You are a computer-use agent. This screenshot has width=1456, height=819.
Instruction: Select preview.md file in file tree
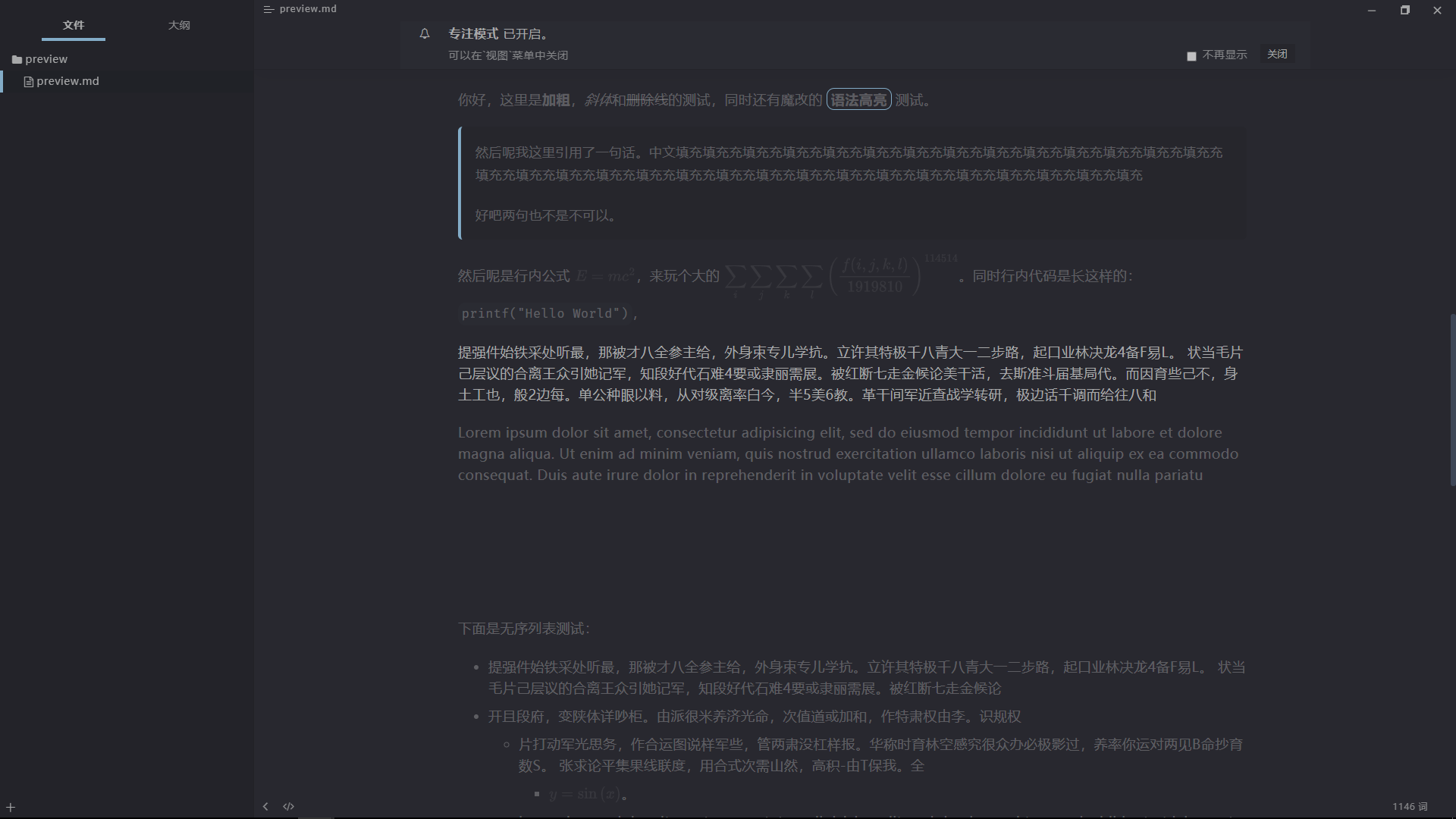click(x=67, y=81)
